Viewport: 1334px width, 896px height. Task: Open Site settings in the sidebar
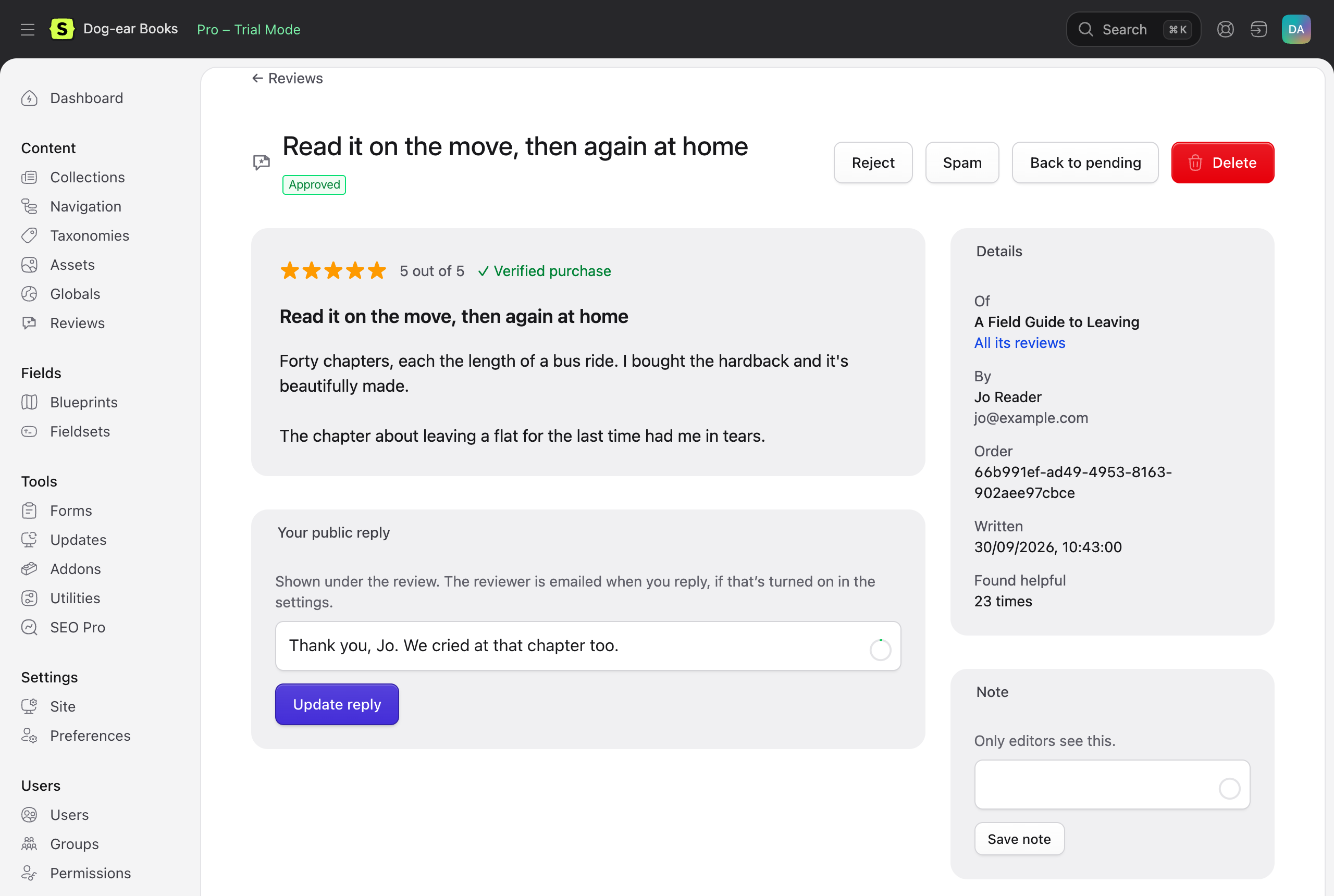[63, 707]
